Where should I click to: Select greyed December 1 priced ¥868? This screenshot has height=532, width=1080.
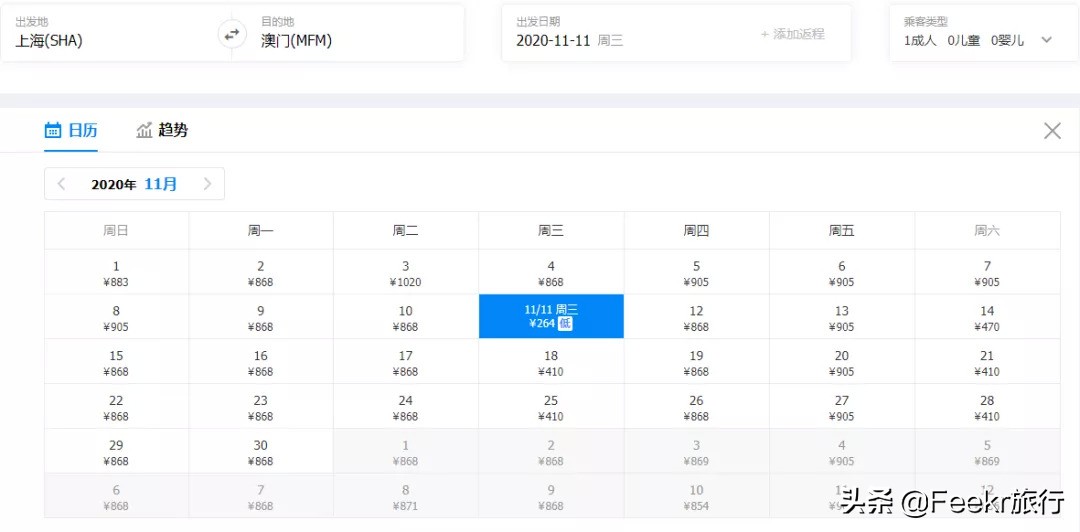coord(406,451)
